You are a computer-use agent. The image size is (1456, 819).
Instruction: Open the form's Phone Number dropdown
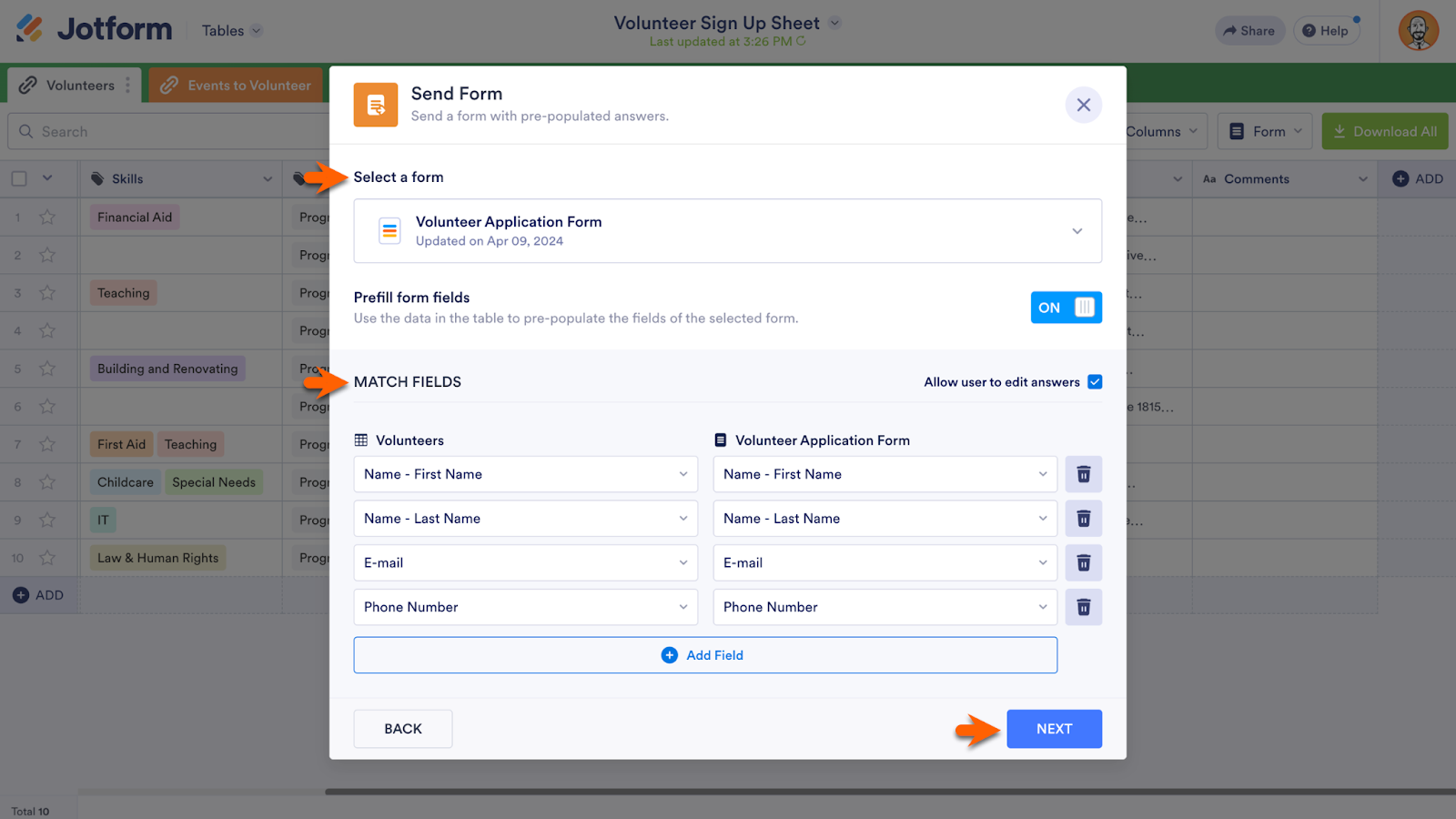point(885,607)
